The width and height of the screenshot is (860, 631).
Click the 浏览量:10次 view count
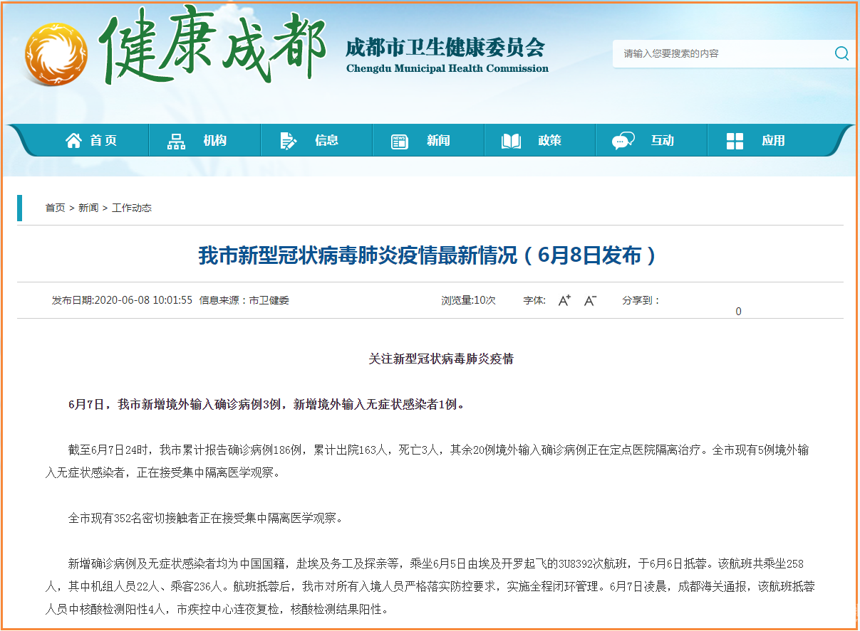pos(468,301)
